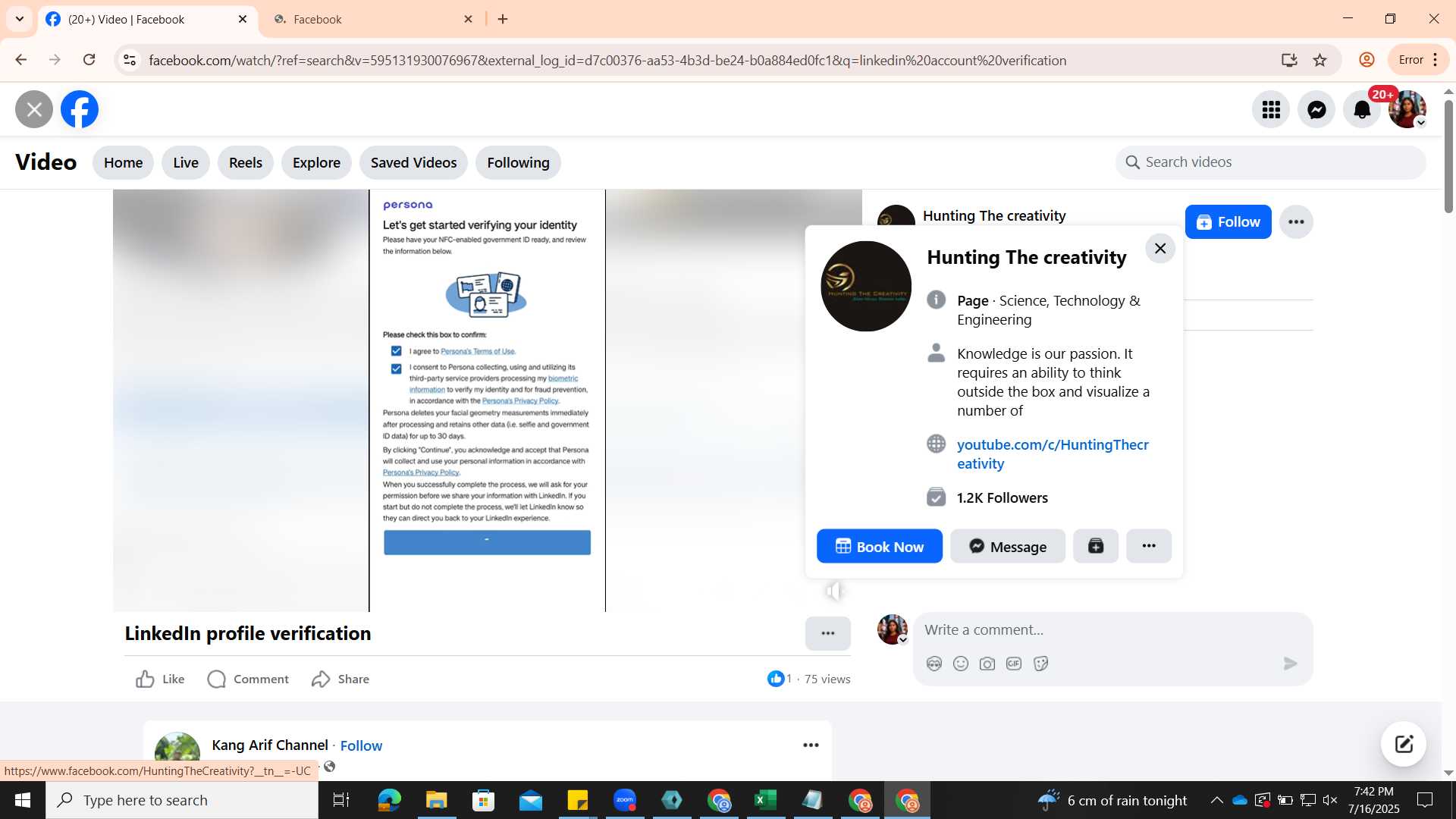Open Kang Arif Channel post options

811,745
